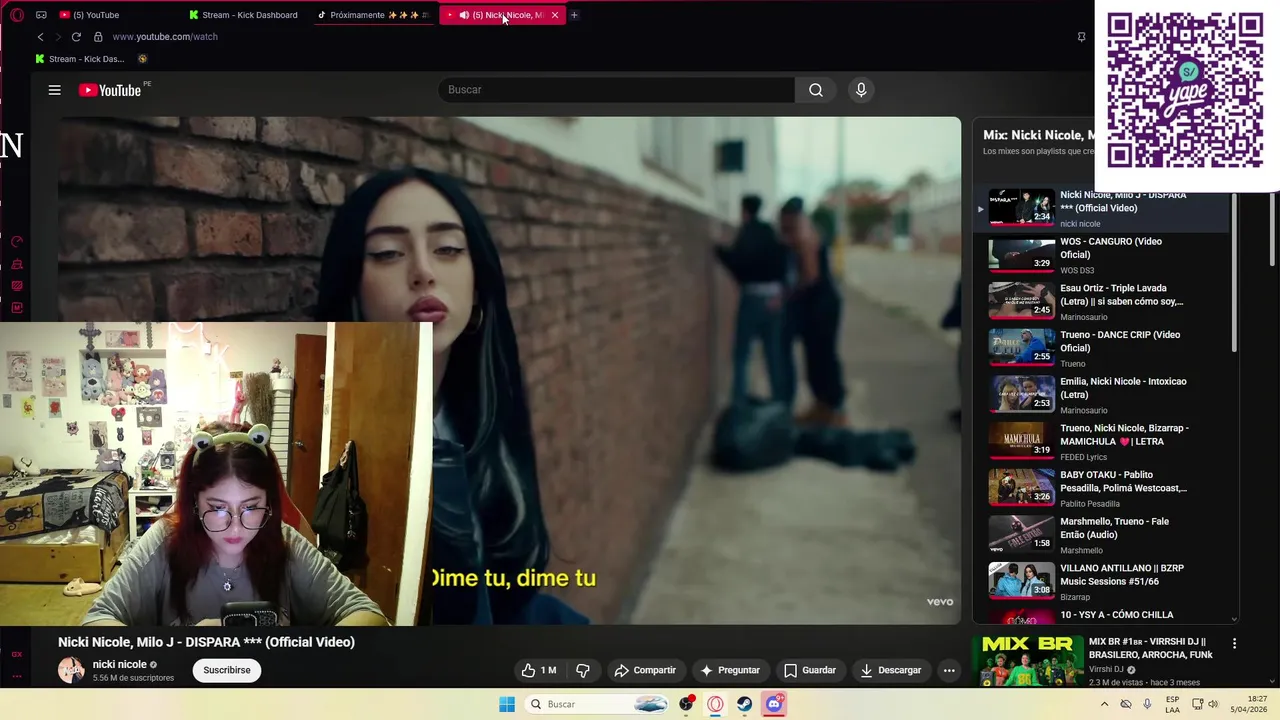Select the current 'Nicki Nicole, Milo J - DISPARA' playlist item
Screen dimensions: 1280x720
tap(1100, 208)
